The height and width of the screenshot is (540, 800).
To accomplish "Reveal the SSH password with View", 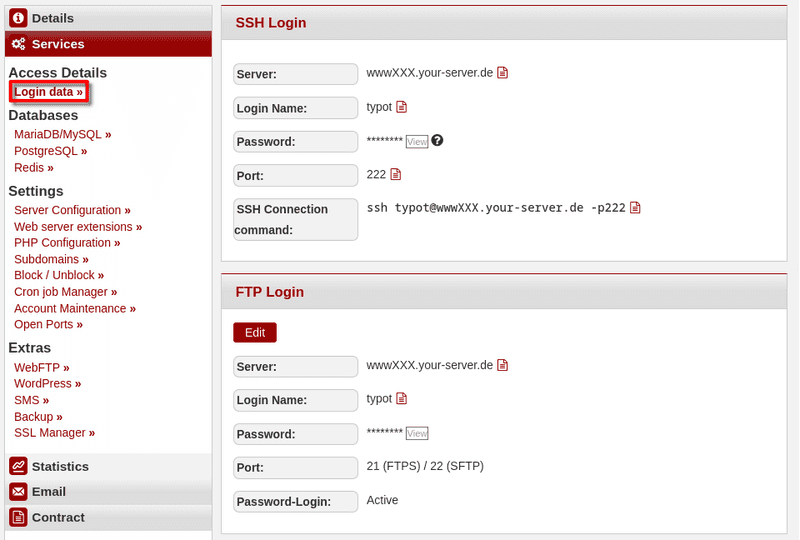I will pos(417,142).
